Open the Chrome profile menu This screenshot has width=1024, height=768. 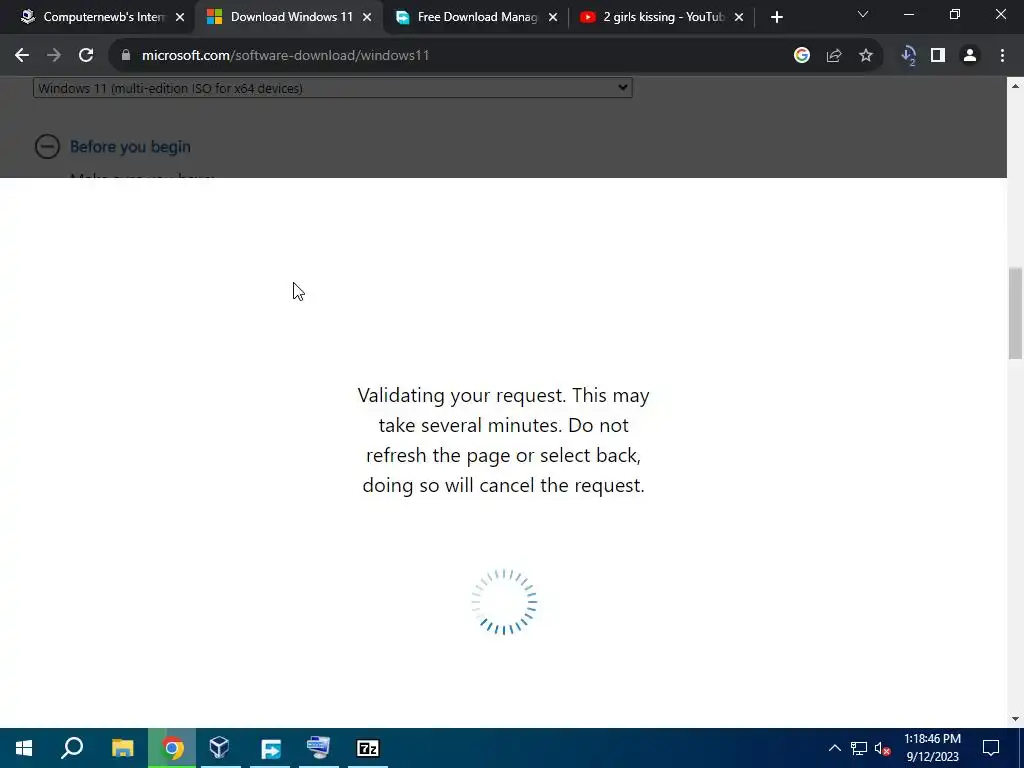970,56
